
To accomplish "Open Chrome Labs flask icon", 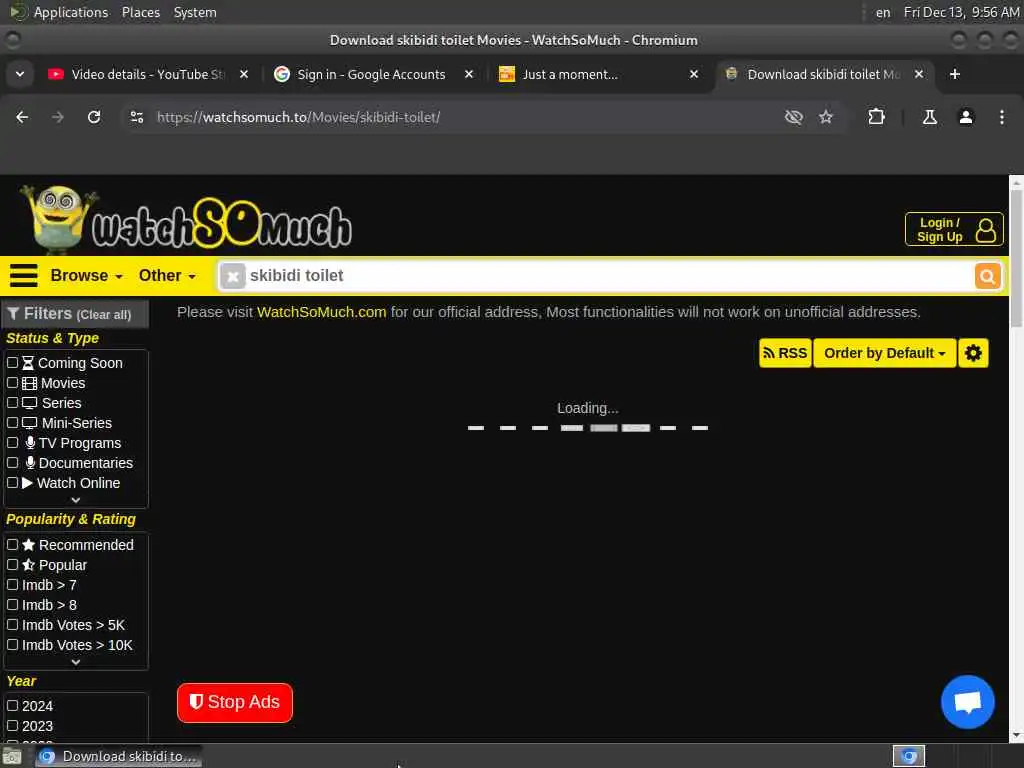I will tap(930, 117).
